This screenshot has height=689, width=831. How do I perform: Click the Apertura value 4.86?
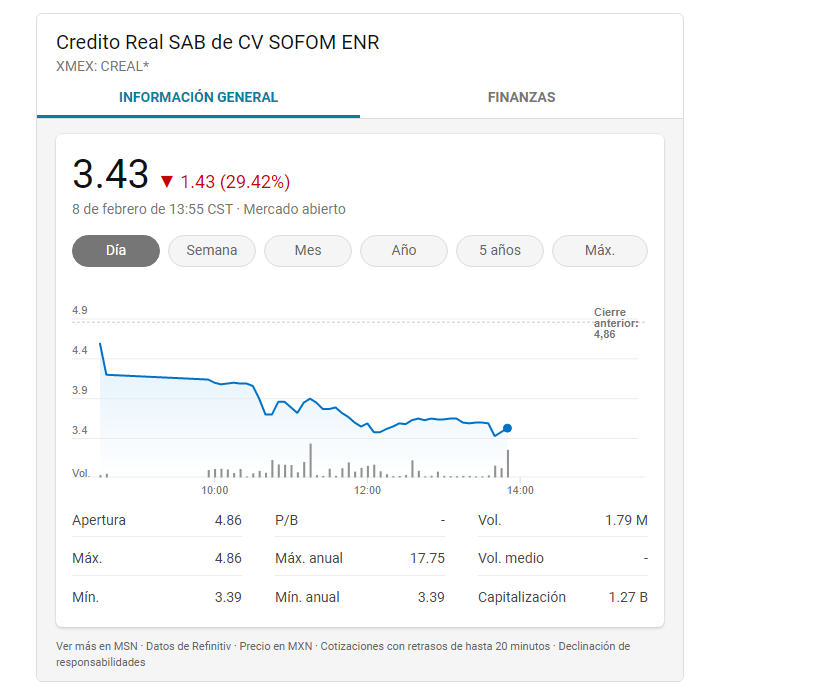pyautogui.click(x=226, y=520)
